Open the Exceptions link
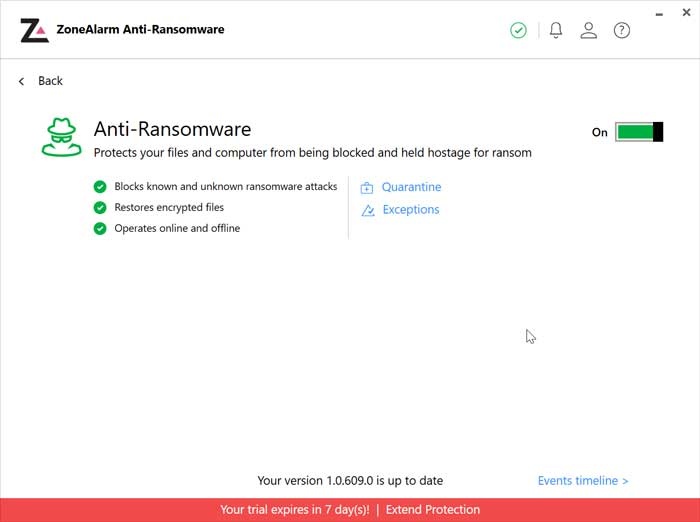The image size is (700, 522). [411, 209]
